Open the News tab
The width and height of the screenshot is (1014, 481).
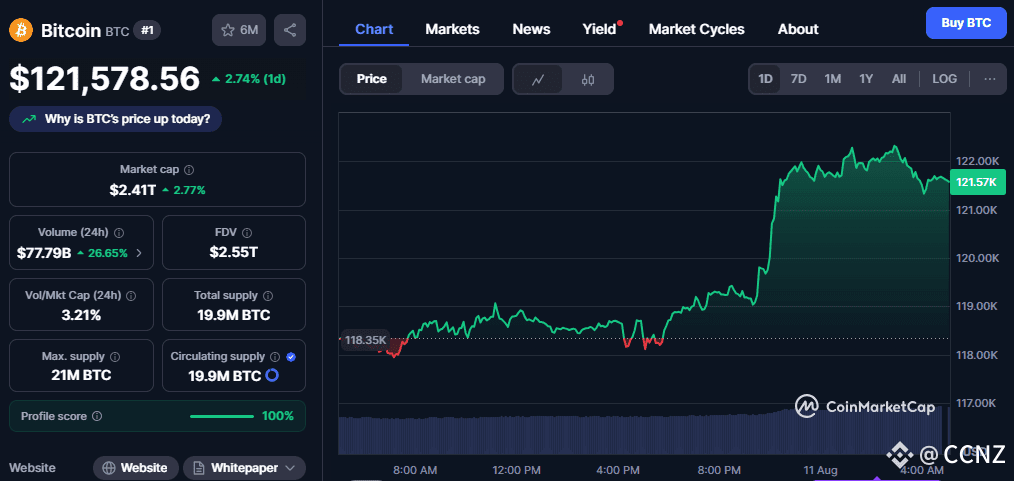[532, 29]
